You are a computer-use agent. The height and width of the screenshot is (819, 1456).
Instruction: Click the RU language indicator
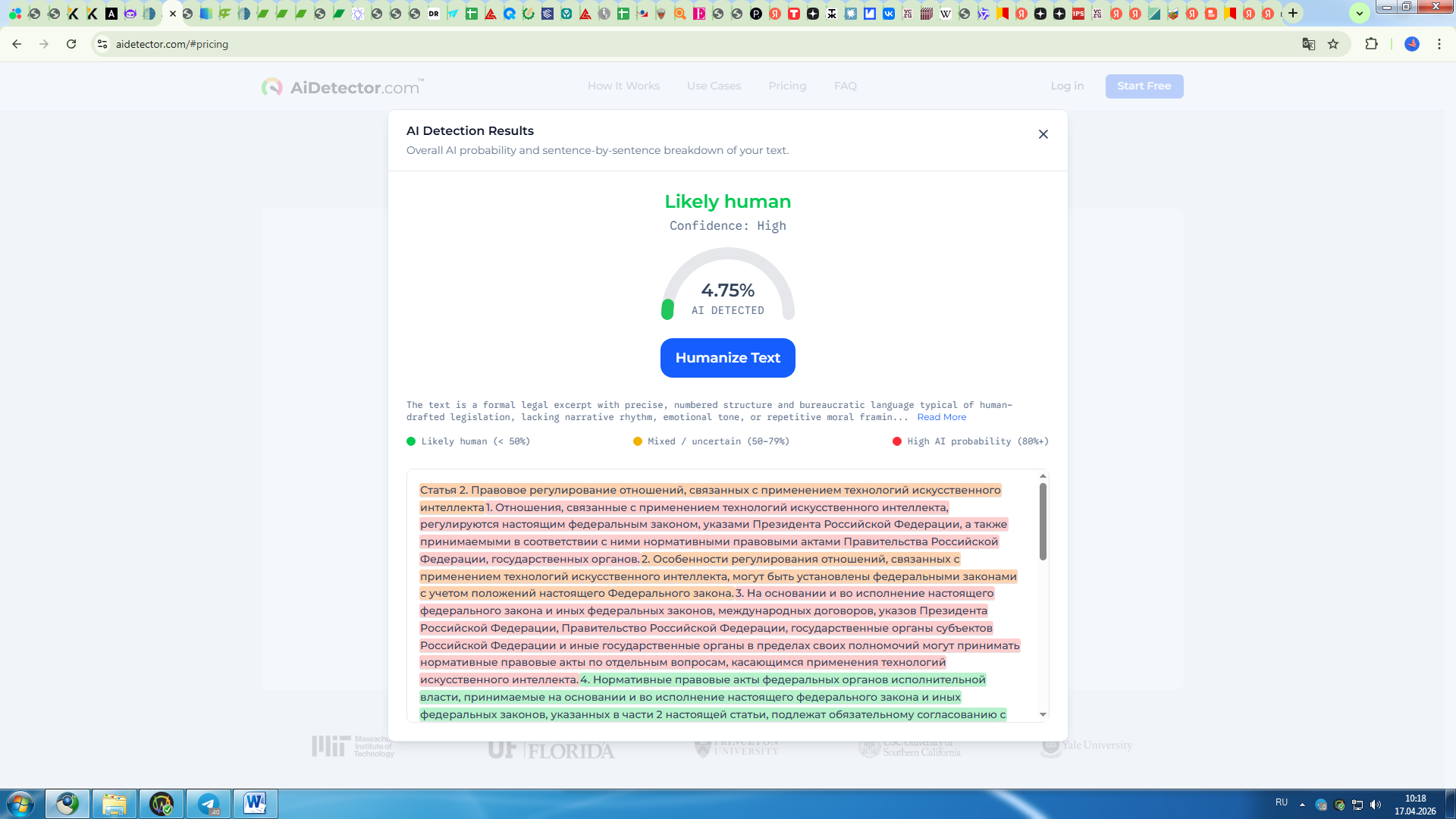coord(1282,802)
